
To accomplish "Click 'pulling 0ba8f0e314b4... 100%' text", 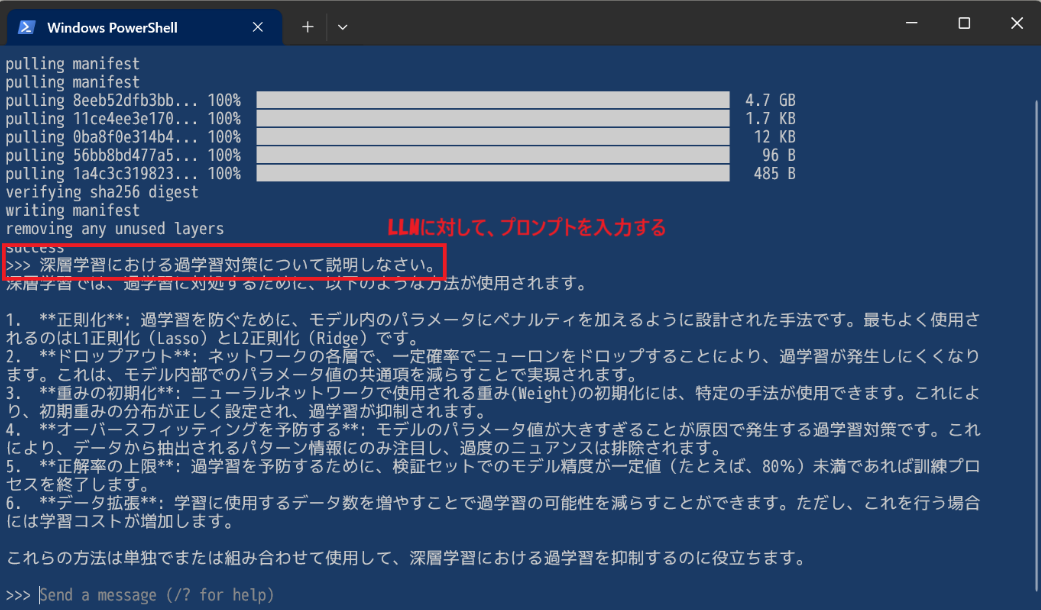I will (x=123, y=137).
